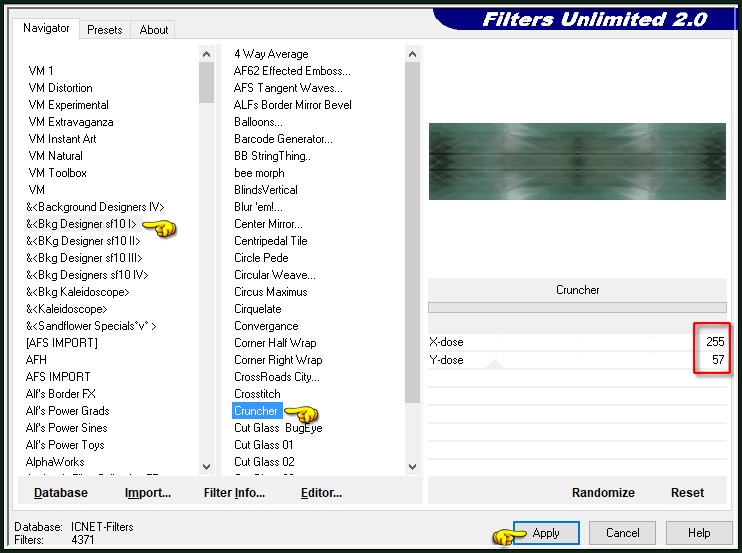742x553 pixels.
Task: Choose Cut Glass 01 filter
Action: [264, 445]
